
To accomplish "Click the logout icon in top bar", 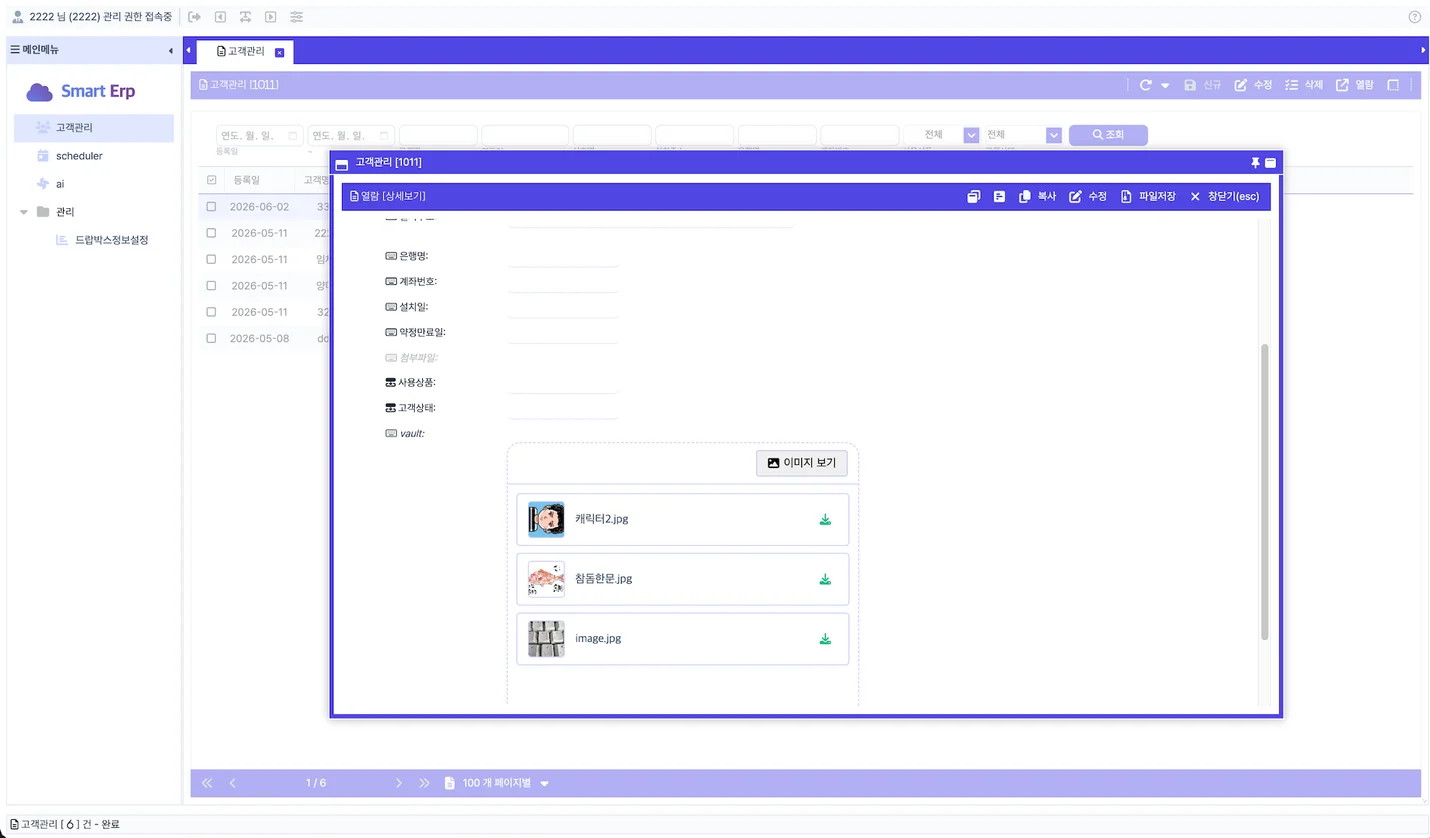I will tap(195, 17).
